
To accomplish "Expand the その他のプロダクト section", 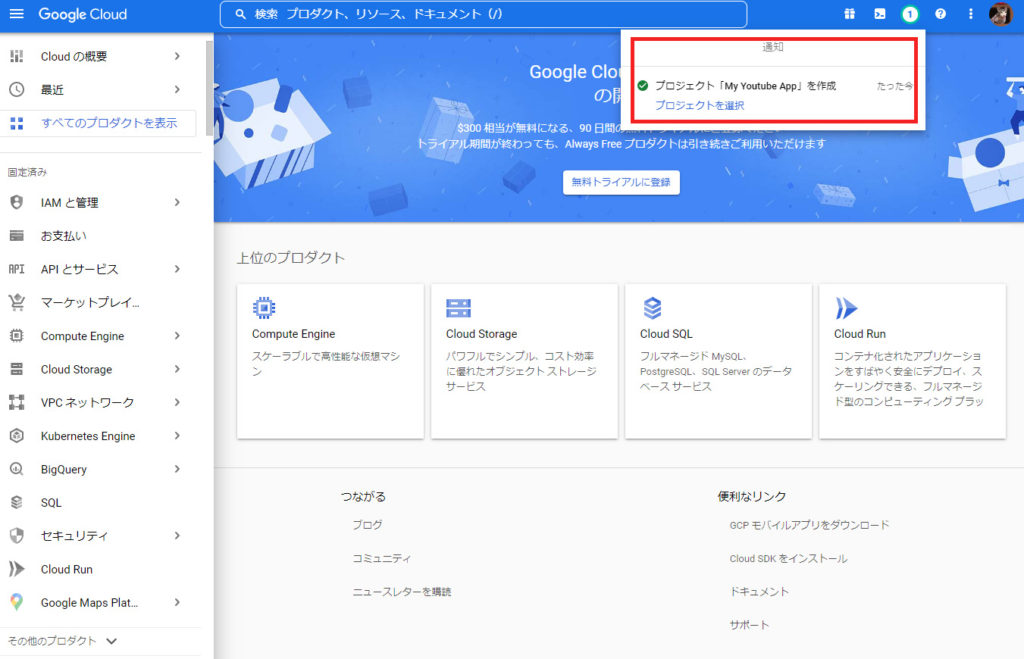I will click(62, 641).
